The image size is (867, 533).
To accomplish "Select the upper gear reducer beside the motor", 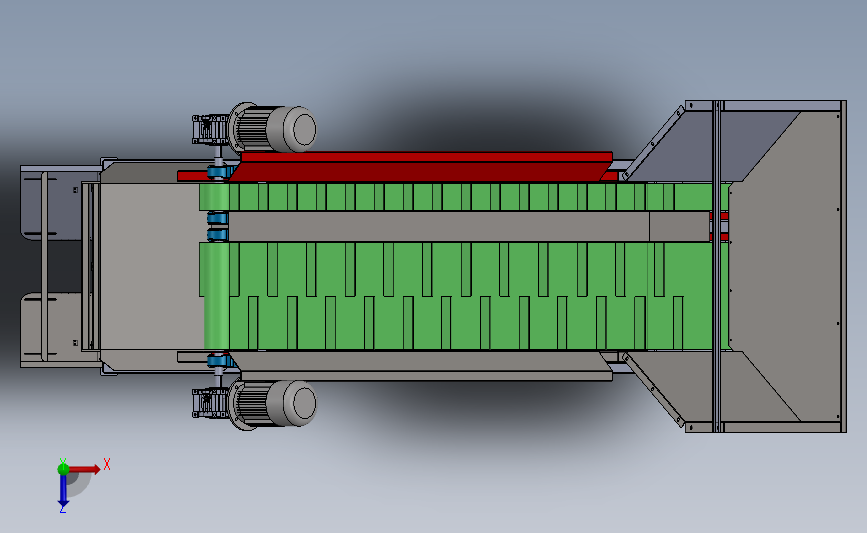I will point(210,129).
